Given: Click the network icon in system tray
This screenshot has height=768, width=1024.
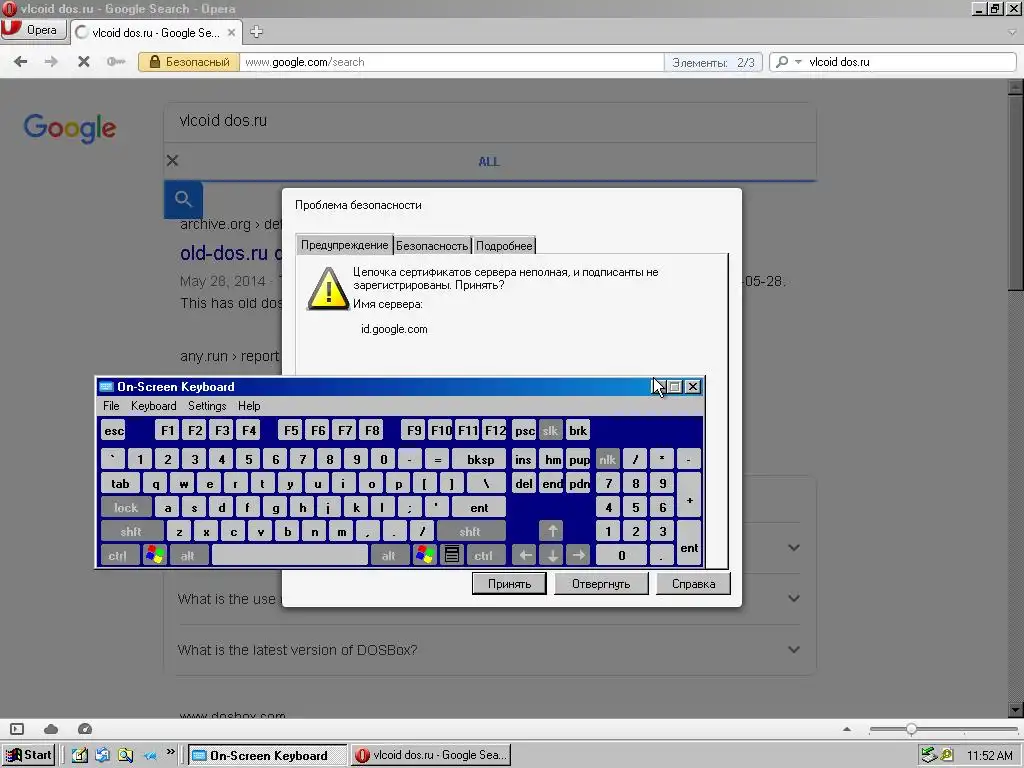Looking at the screenshot, I should [928, 756].
